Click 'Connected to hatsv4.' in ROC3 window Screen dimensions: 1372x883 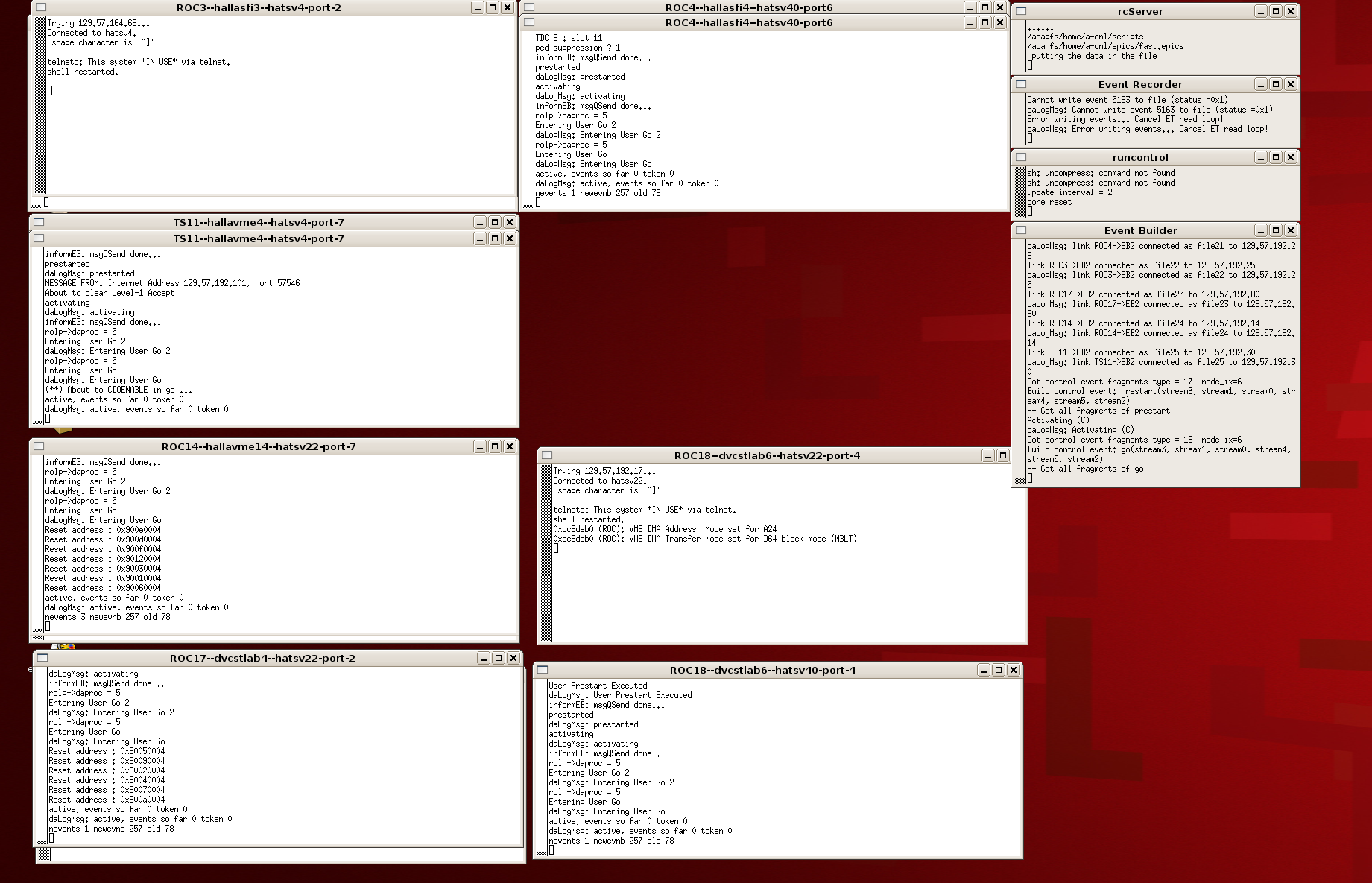pyautogui.click(x=92, y=33)
